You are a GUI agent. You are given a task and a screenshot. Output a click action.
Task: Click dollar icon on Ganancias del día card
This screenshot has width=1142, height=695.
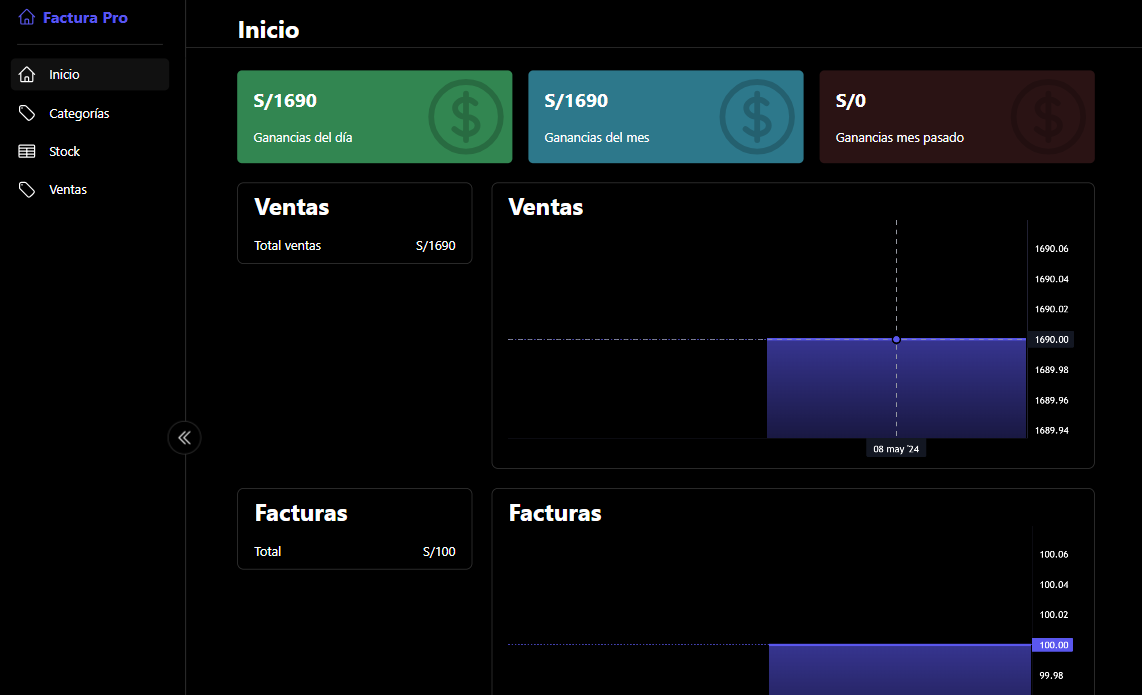[x=465, y=116]
